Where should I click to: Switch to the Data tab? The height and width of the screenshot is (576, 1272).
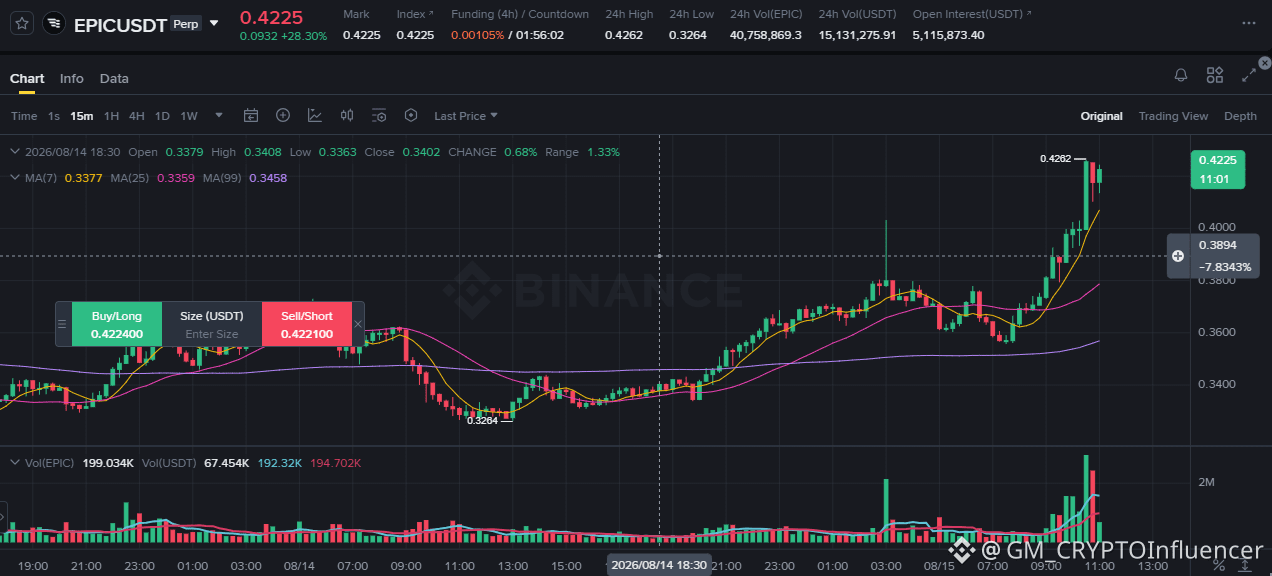click(114, 78)
